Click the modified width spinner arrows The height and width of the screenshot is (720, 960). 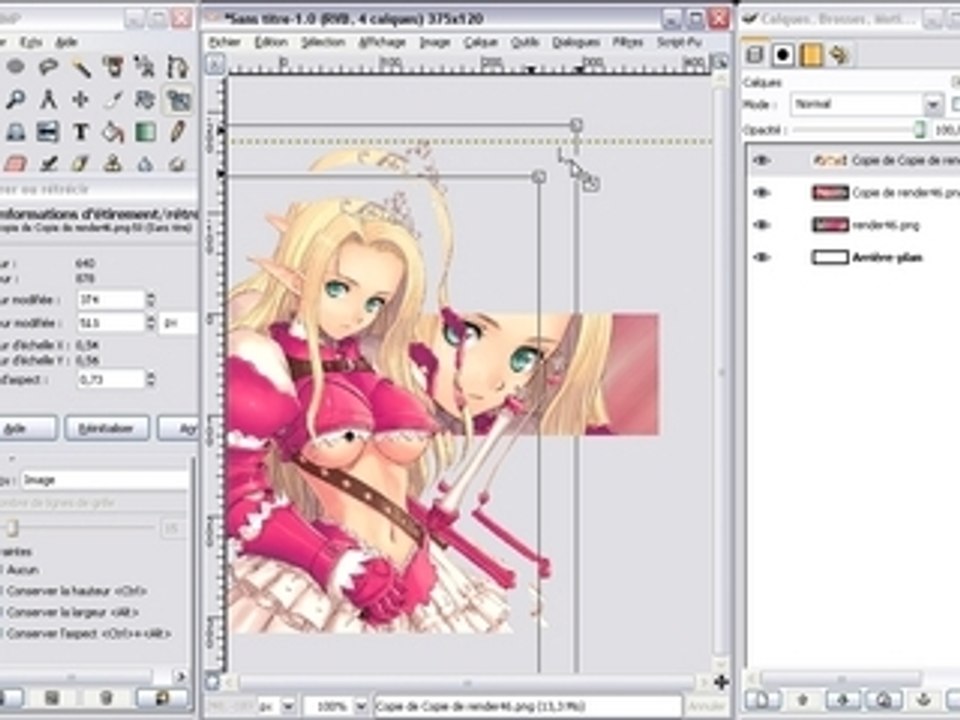point(150,299)
